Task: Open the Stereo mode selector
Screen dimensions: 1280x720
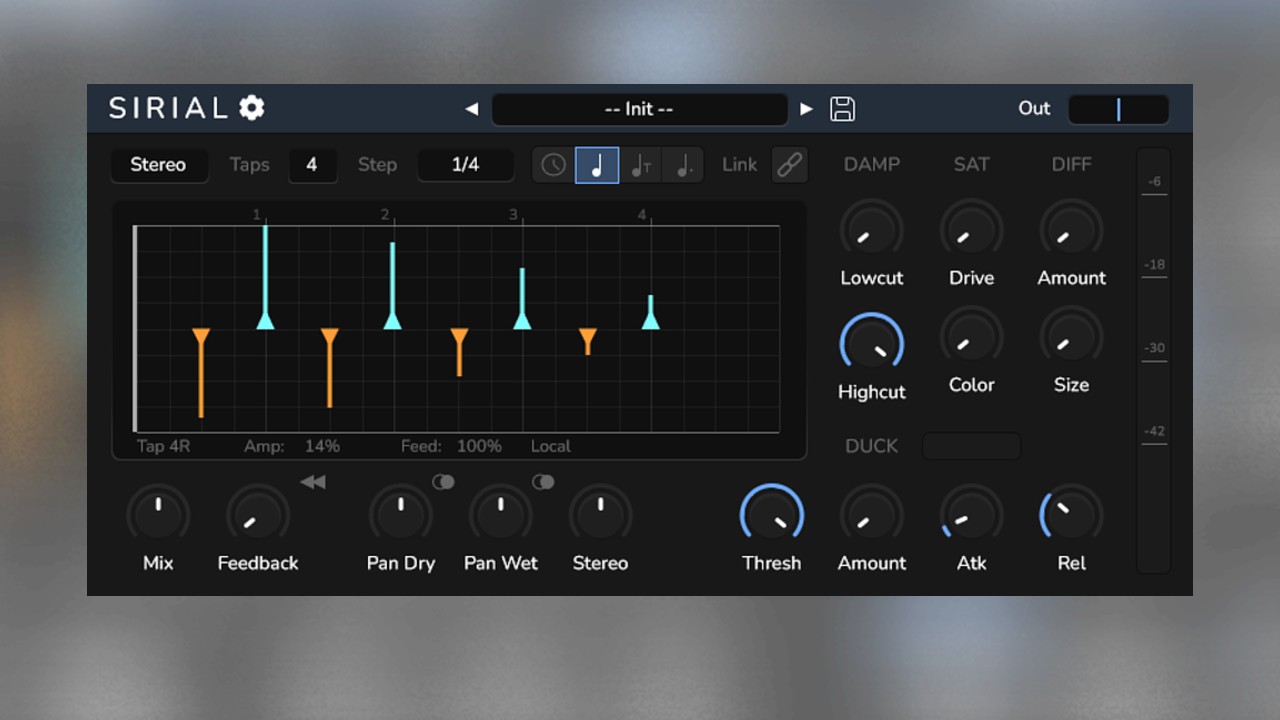Action: click(159, 165)
